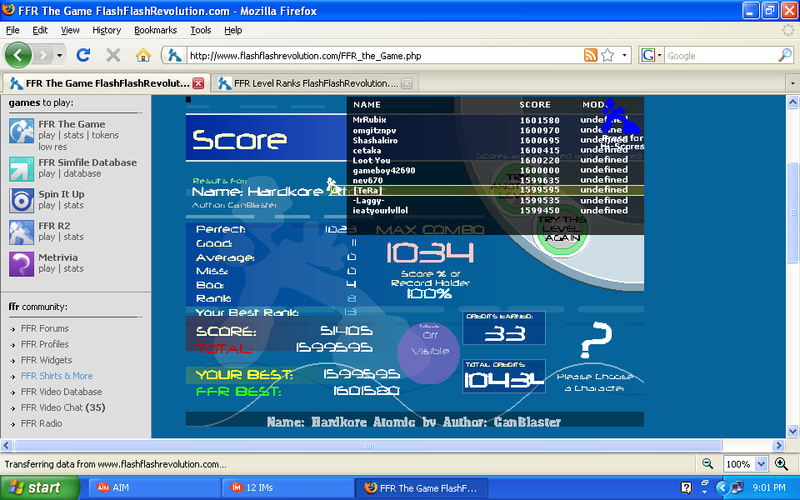Expand the search engine selector dropdown
Screen dimensions: 800x500
[x=652, y=55]
